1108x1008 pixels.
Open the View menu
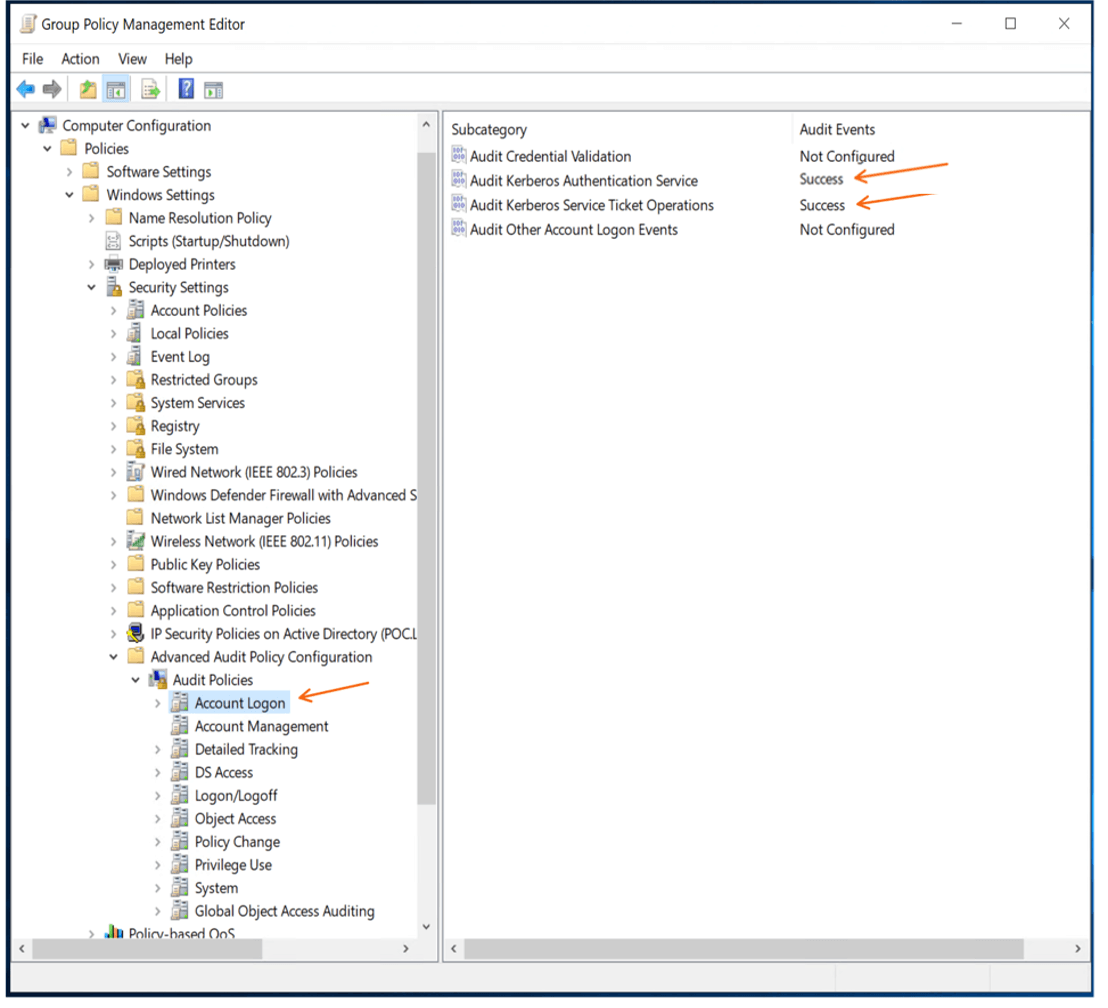point(132,59)
